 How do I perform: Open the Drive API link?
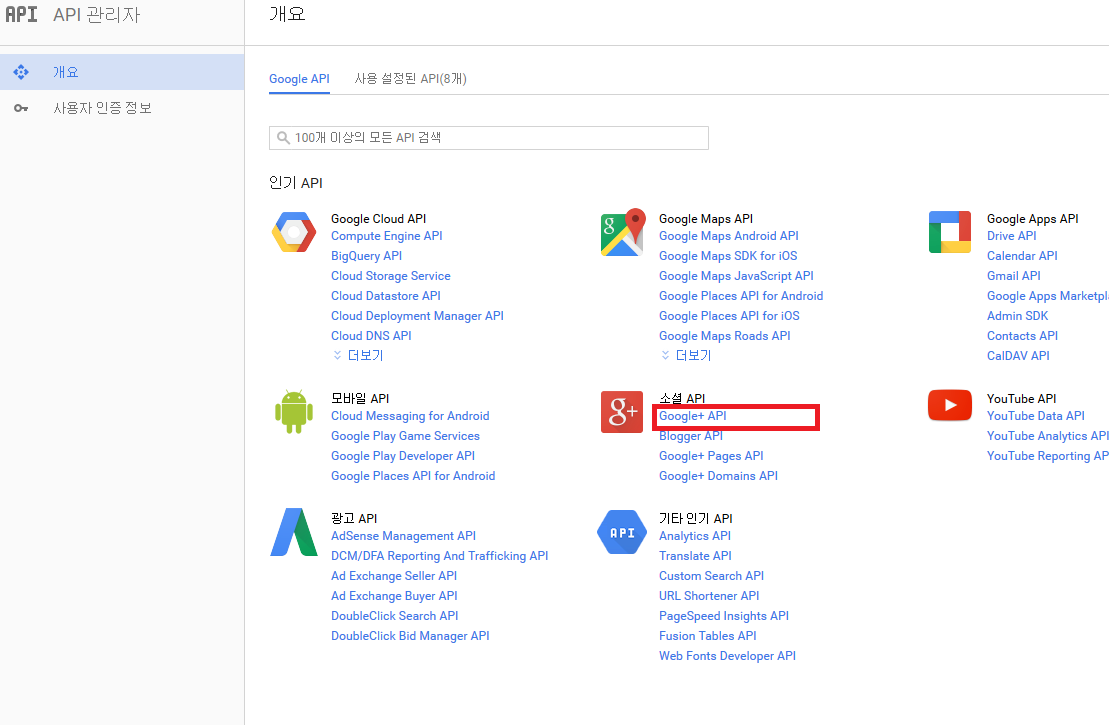(1011, 236)
